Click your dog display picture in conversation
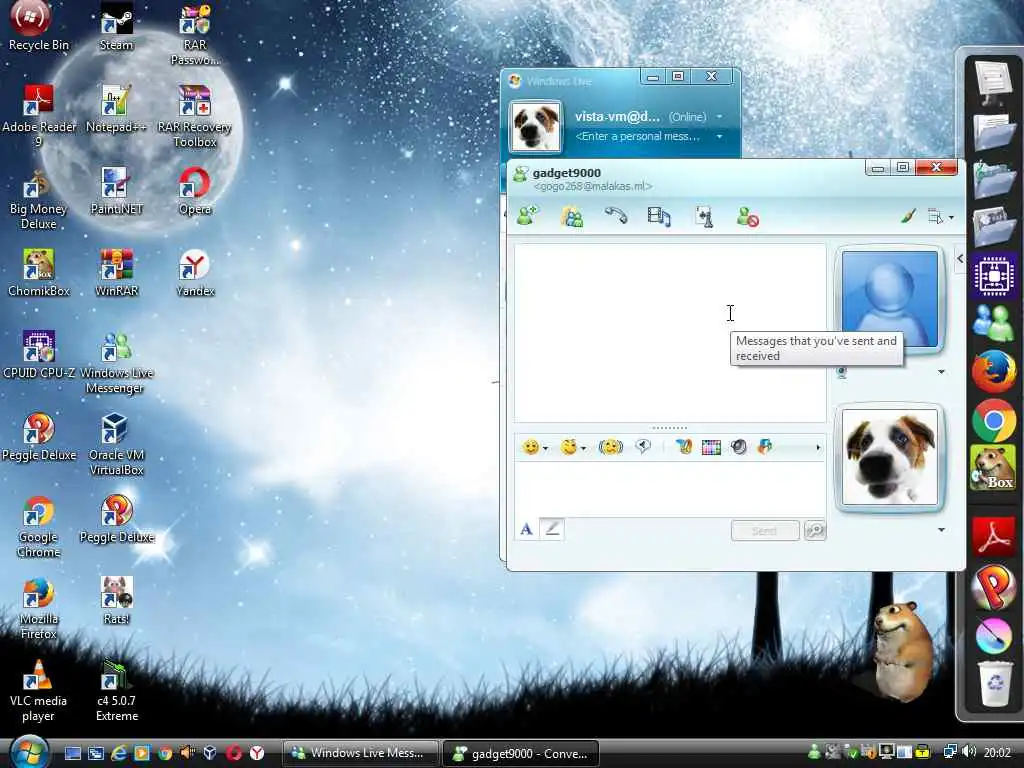Screen dimensions: 1024x768 click(889, 456)
